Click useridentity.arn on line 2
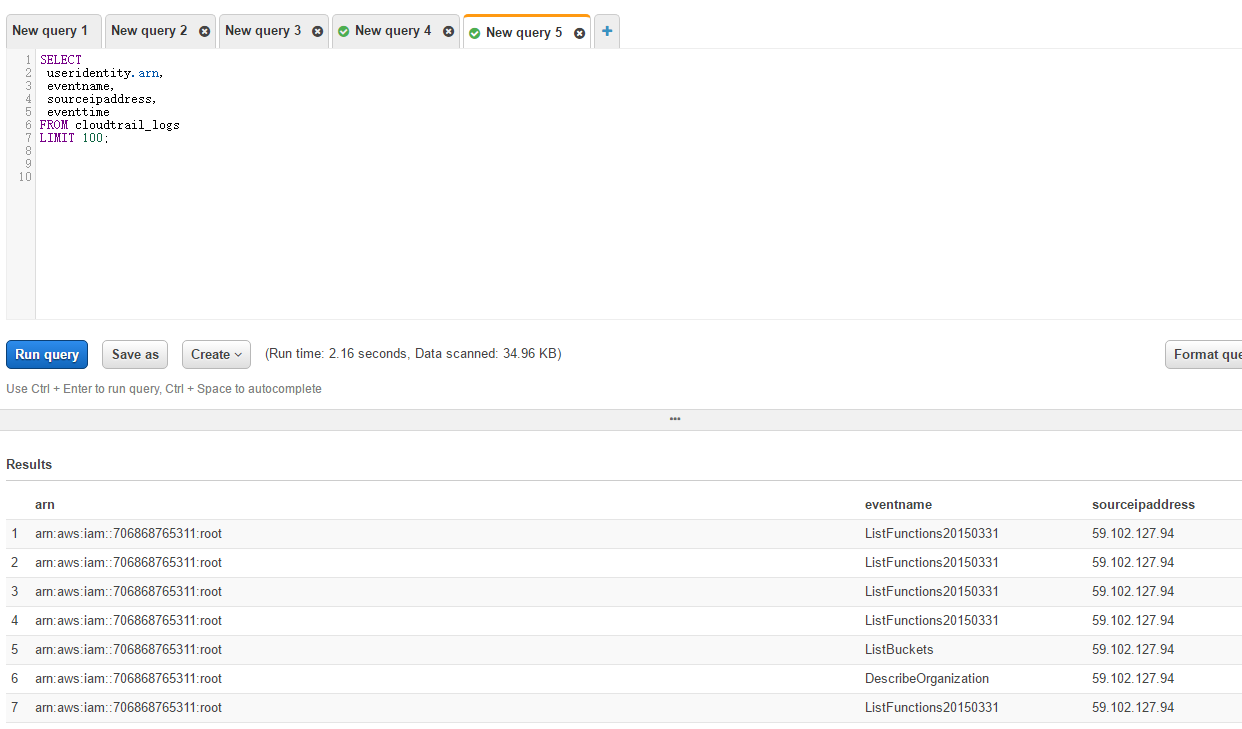 [104, 73]
